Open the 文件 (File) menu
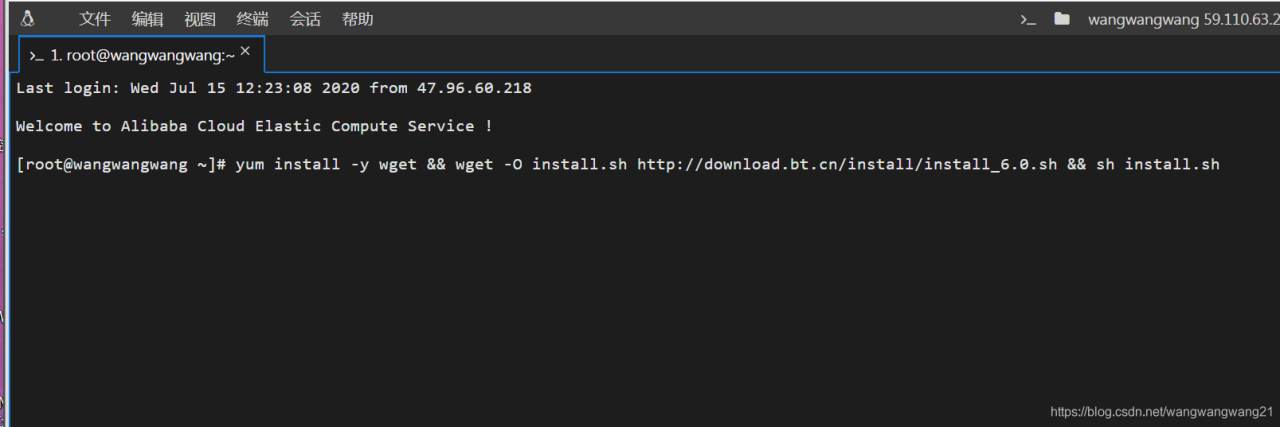The image size is (1280, 427). pyautogui.click(x=95, y=19)
